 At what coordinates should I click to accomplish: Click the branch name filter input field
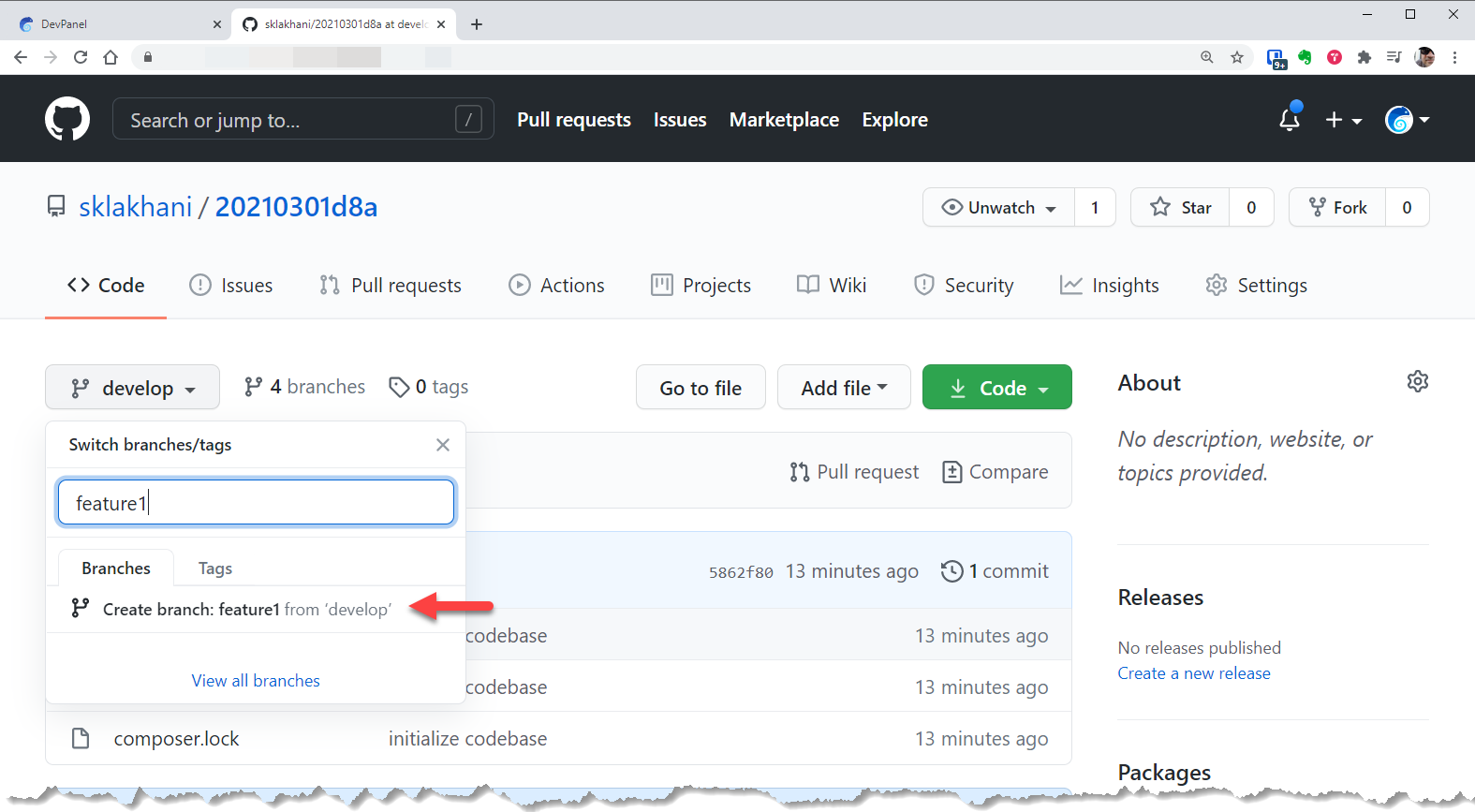click(256, 503)
